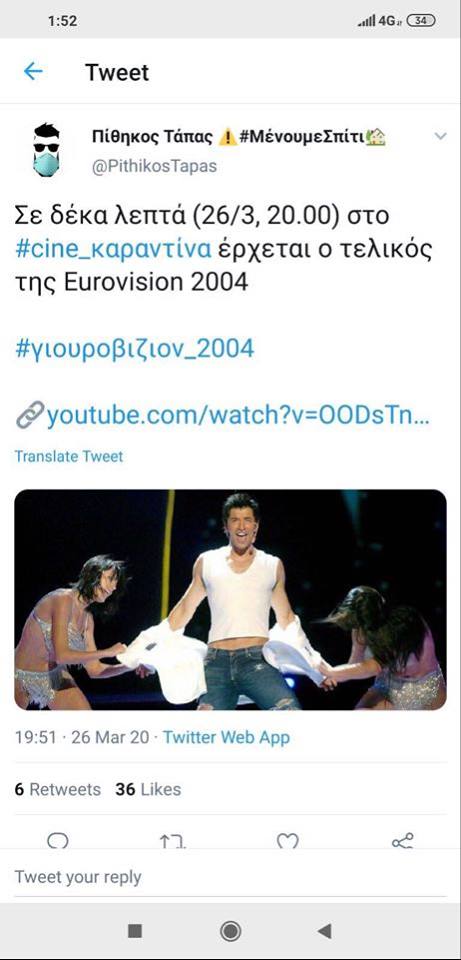Focus the Tweet your reply field
Screen dimensions: 461x960
[230, 877]
